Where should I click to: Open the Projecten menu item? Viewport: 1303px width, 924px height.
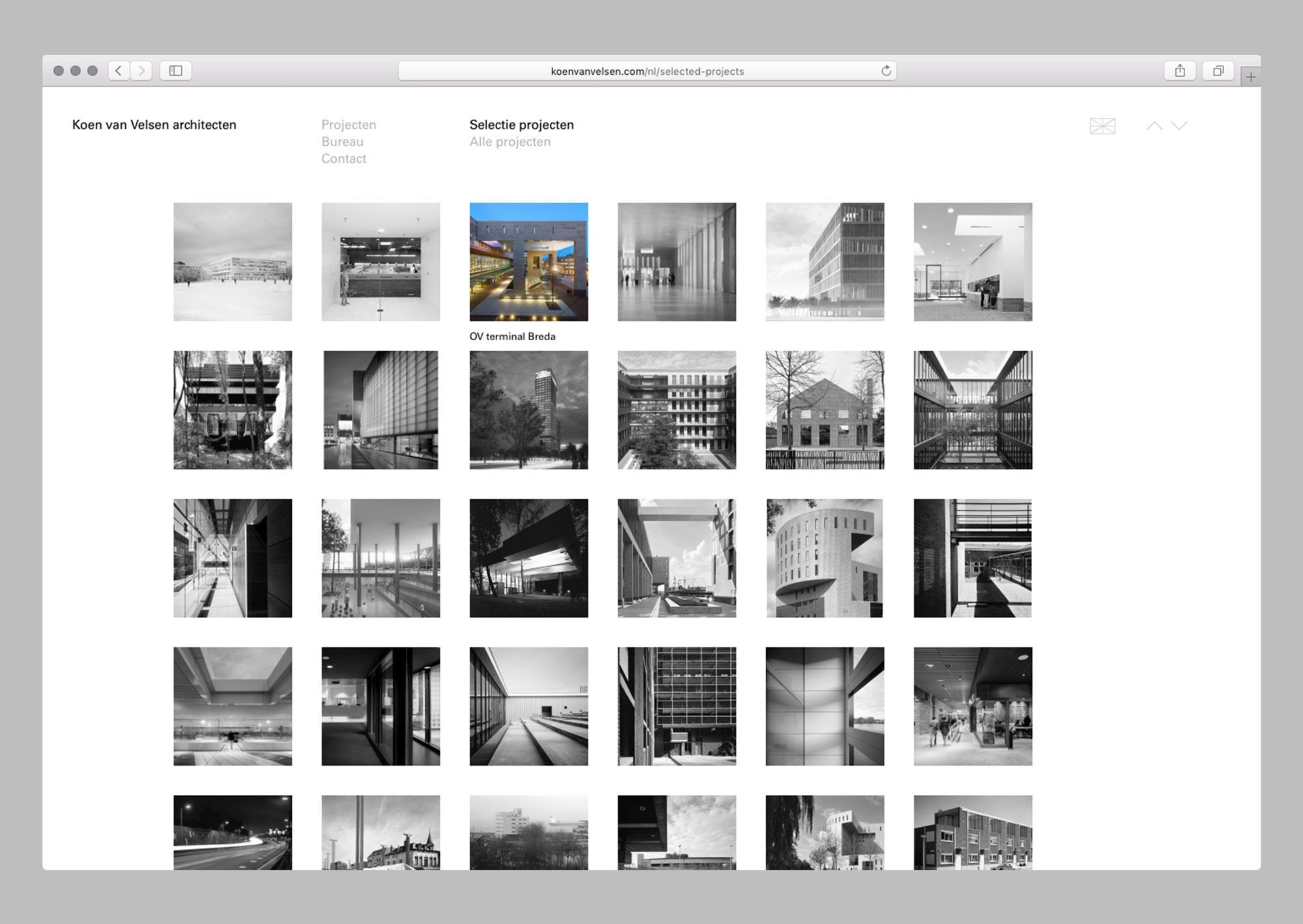click(x=349, y=124)
